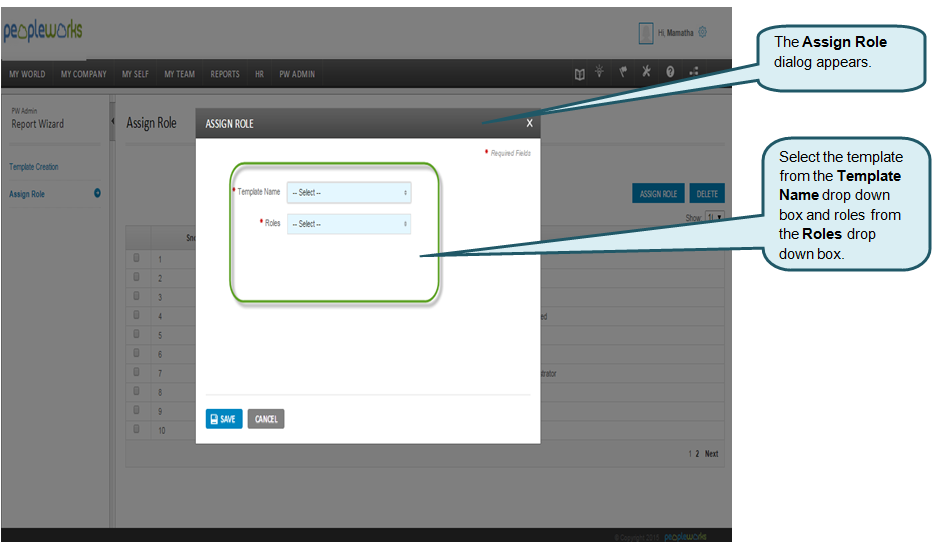Click the book icon in top toolbar
The height and width of the screenshot is (545, 933).
(x=579, y=73)
